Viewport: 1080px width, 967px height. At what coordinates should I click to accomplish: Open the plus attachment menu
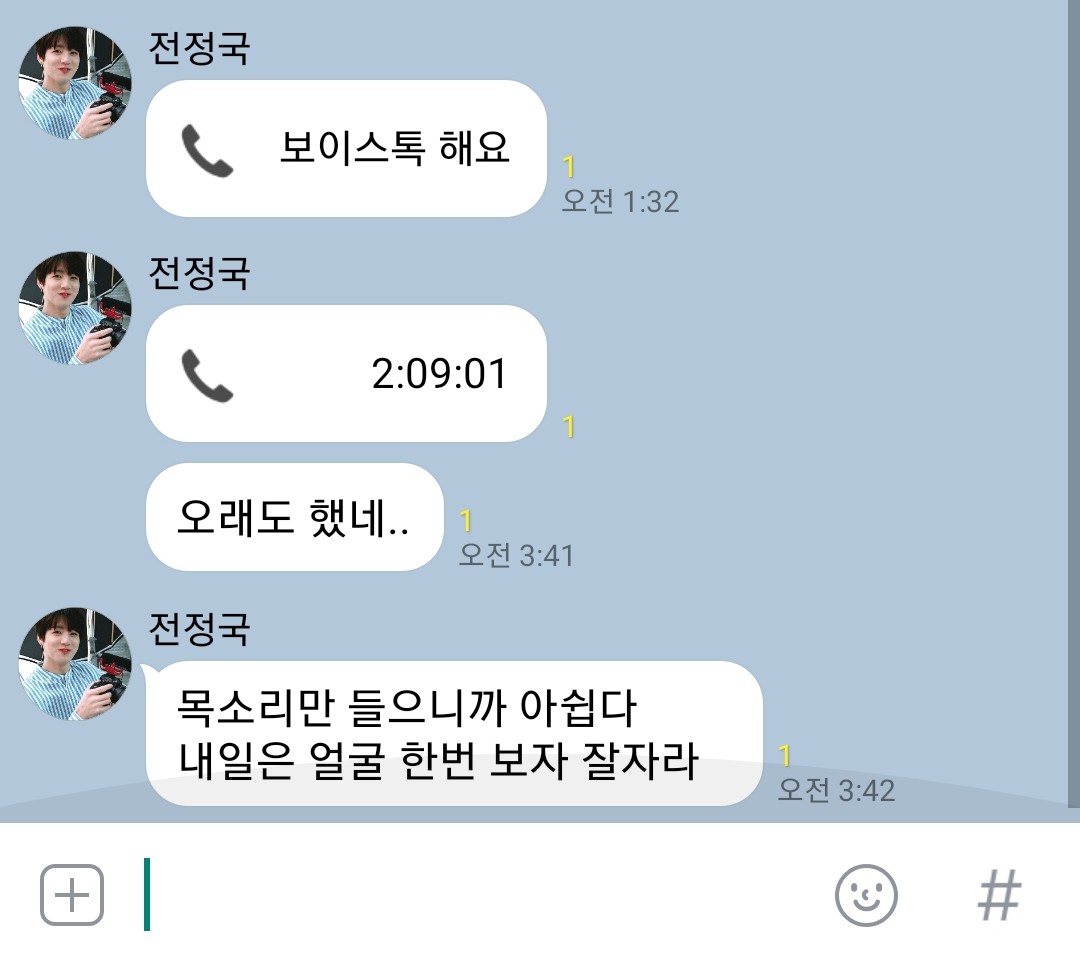pyautogui.click(x=72, y=895)
